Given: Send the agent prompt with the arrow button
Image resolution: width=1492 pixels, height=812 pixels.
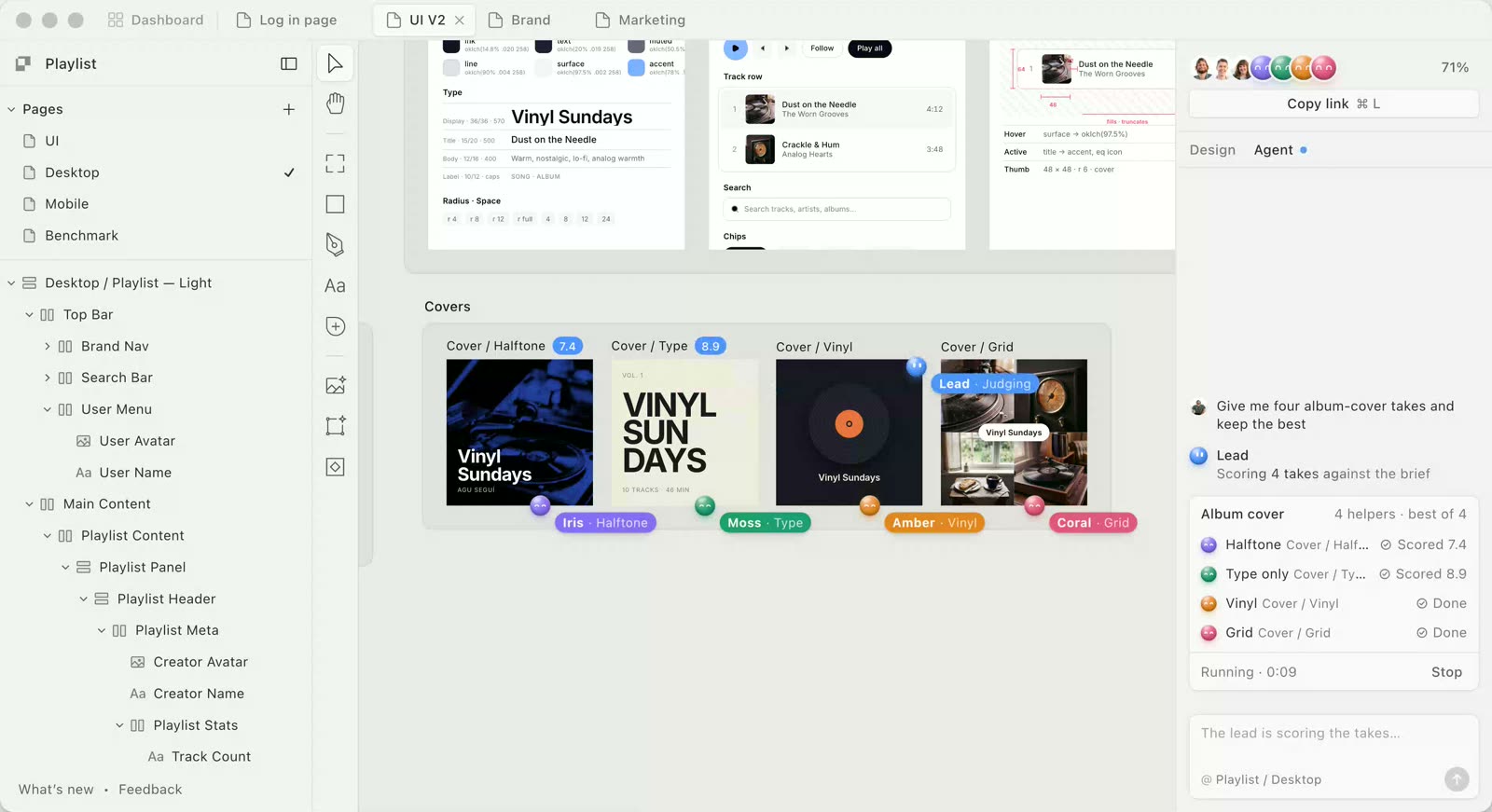Looking at the screenshot, I should coord(1457,779).
